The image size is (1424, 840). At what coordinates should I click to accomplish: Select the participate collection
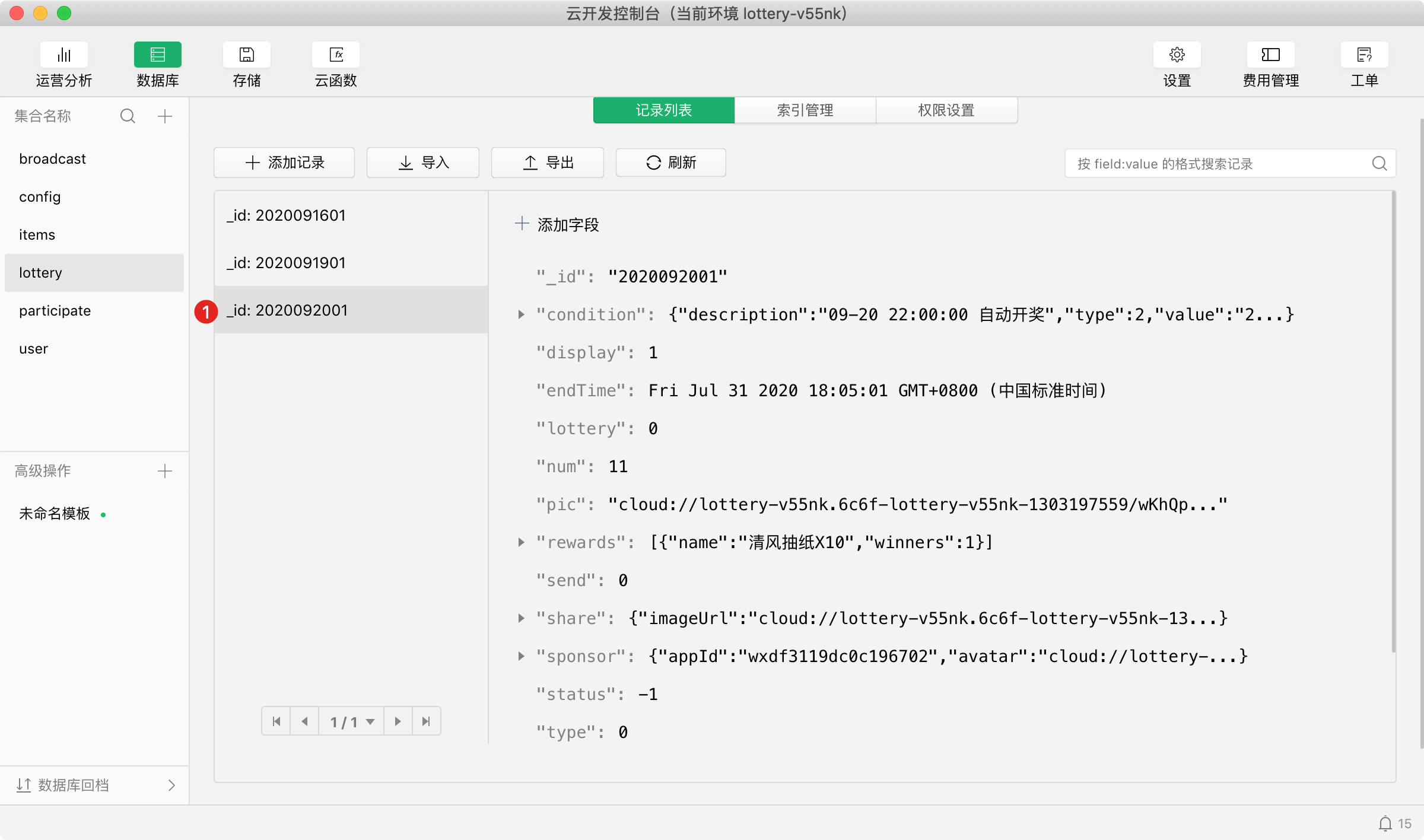point(55,311)
